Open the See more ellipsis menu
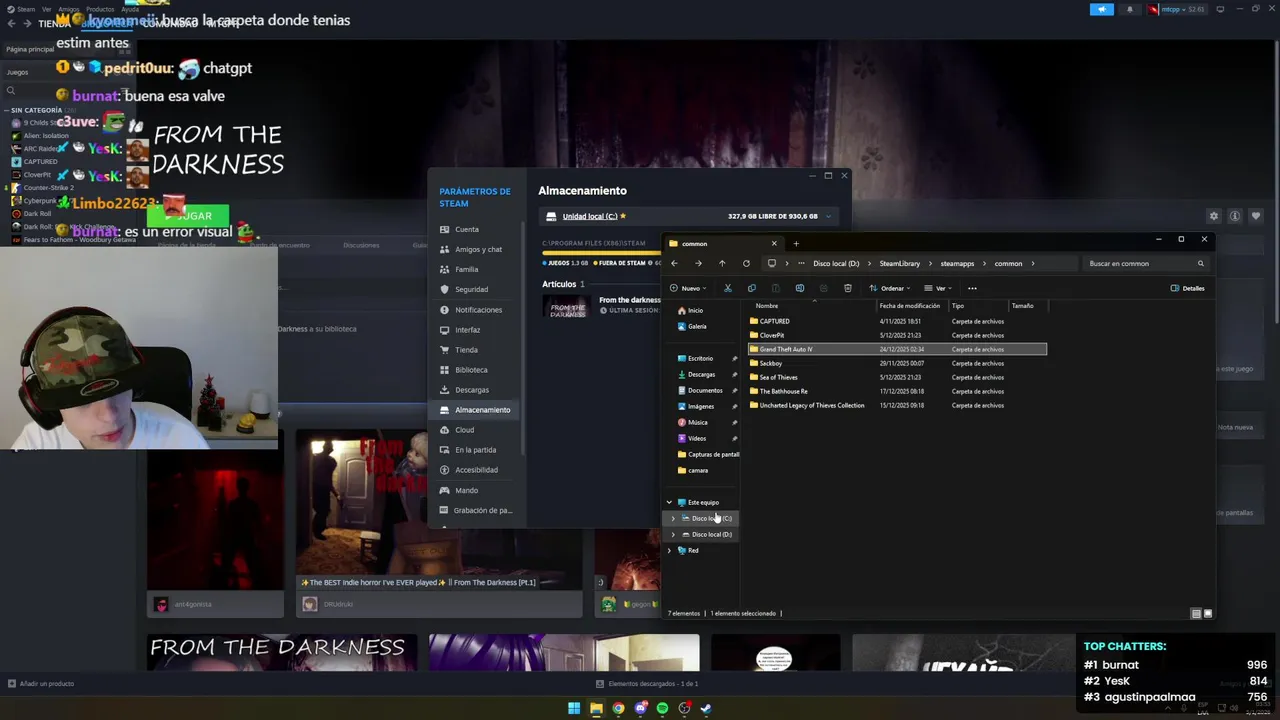The width and height of the screenshot is (1280, 720). click(x=972, y=288)
